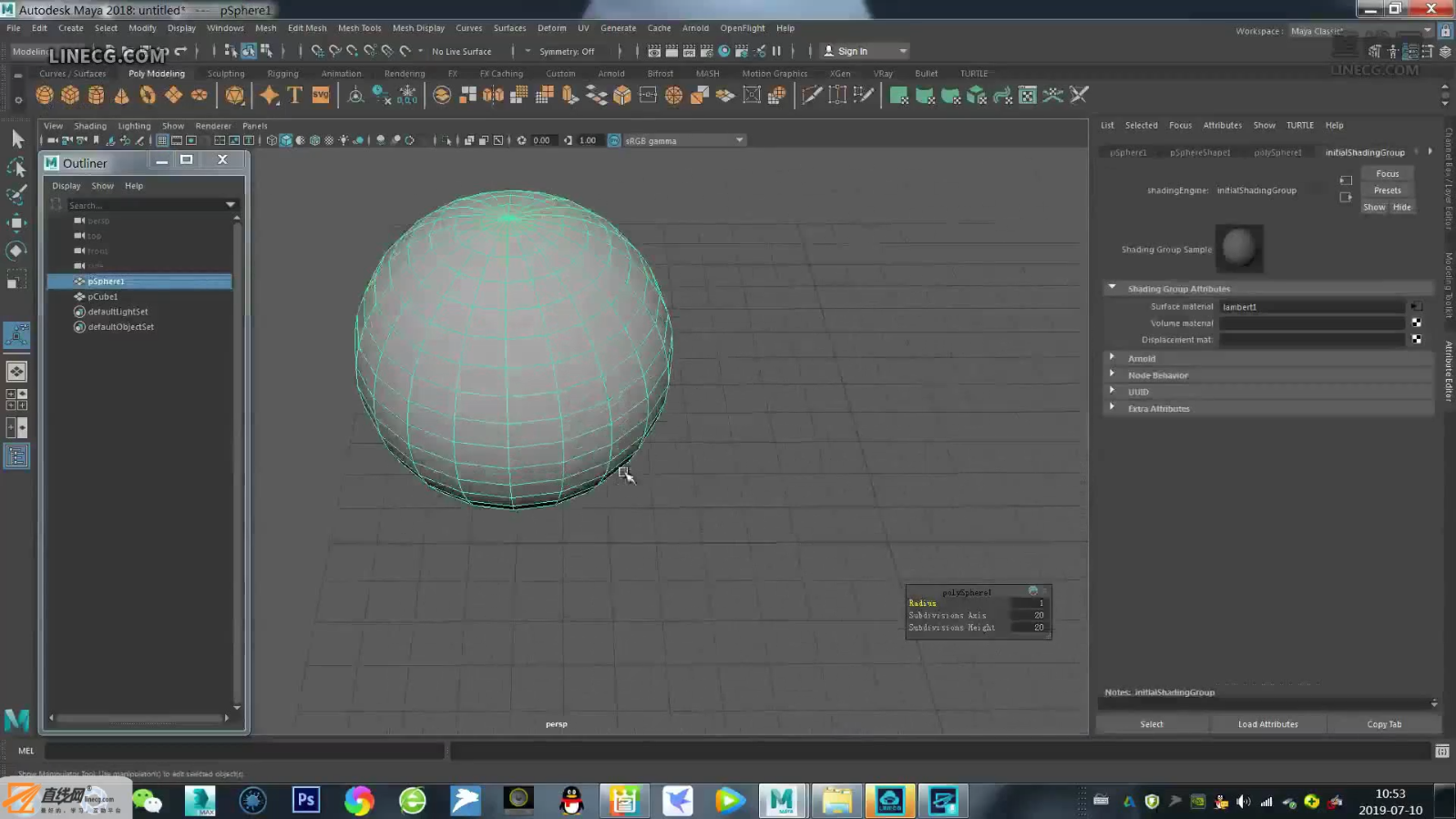Image resolution: width=1456 pixels, height=819 pixels.
Task: Select the Move tool in Tool Box
Action: point(16,222)
